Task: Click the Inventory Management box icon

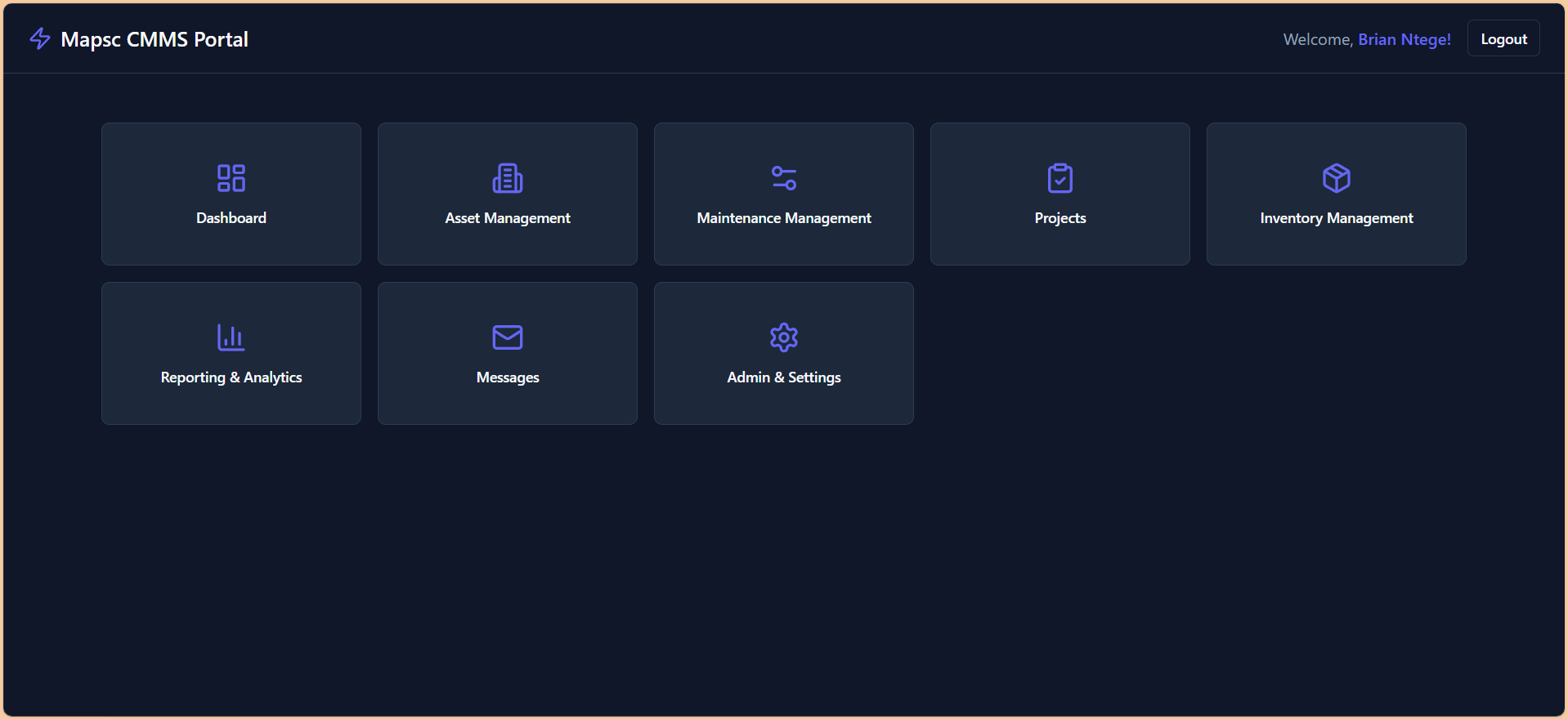Action: [x=1337, y=178]
